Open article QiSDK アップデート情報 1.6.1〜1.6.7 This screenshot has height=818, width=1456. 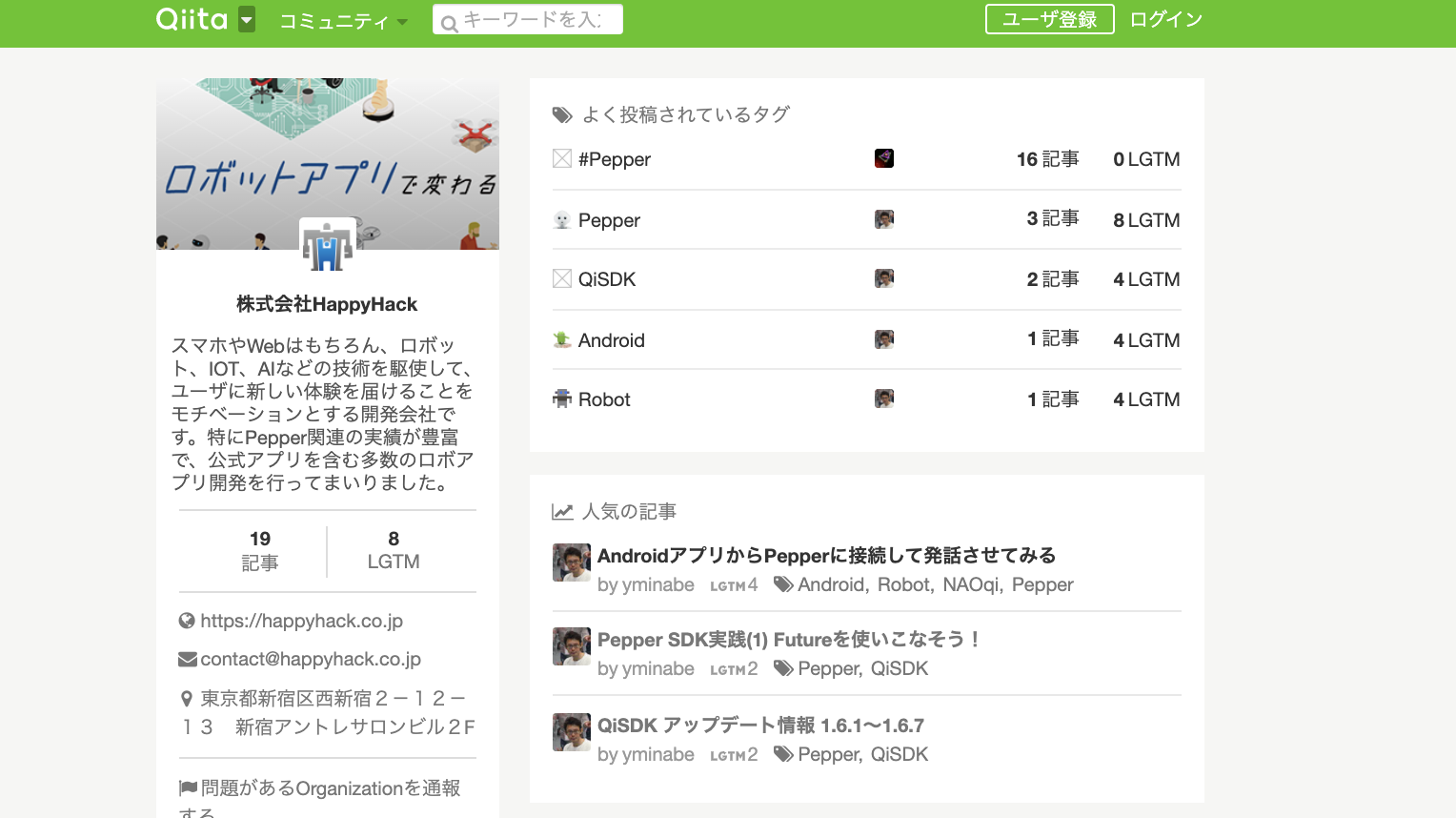click(x=760, y=725)
